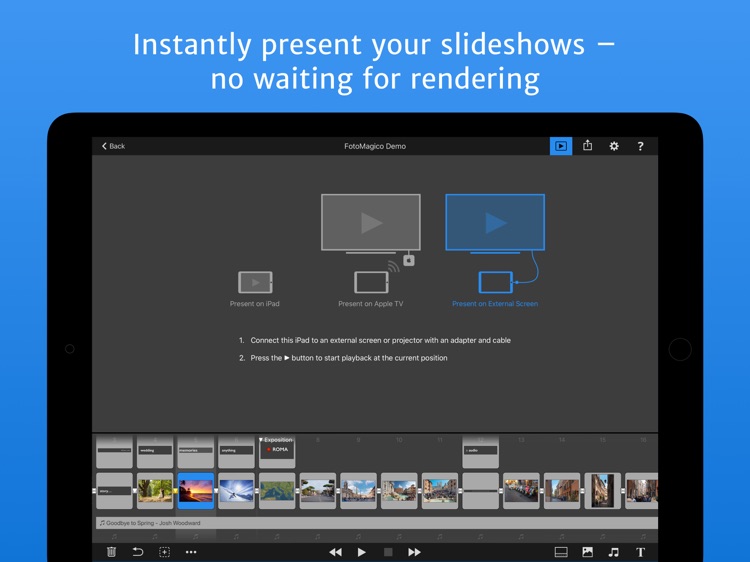Delete selection with the trash icon
This screenshot has width=750, height=562.
tap(111, 552)
